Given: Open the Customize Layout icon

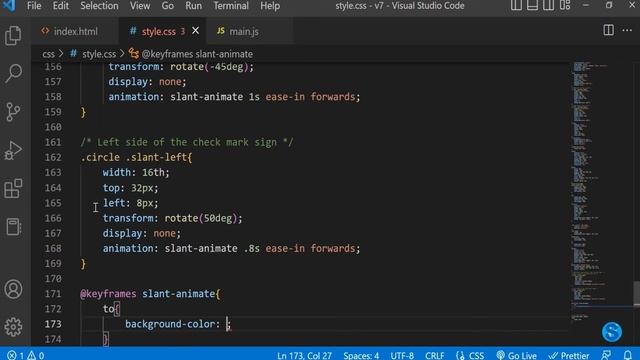Looking at the screenshot, I should pyautogui.click(x=565, y=5).
